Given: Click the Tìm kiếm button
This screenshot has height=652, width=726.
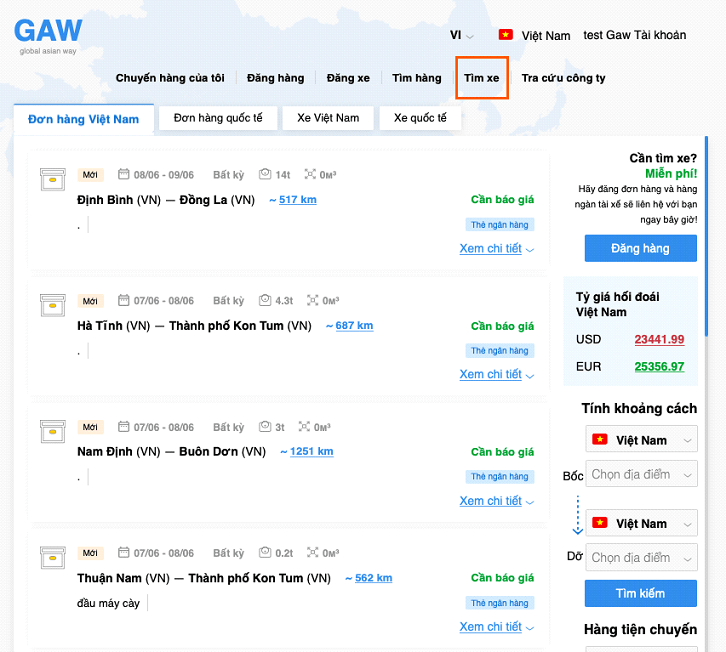Looking at the screenshot, I should (x=640, y=593).
